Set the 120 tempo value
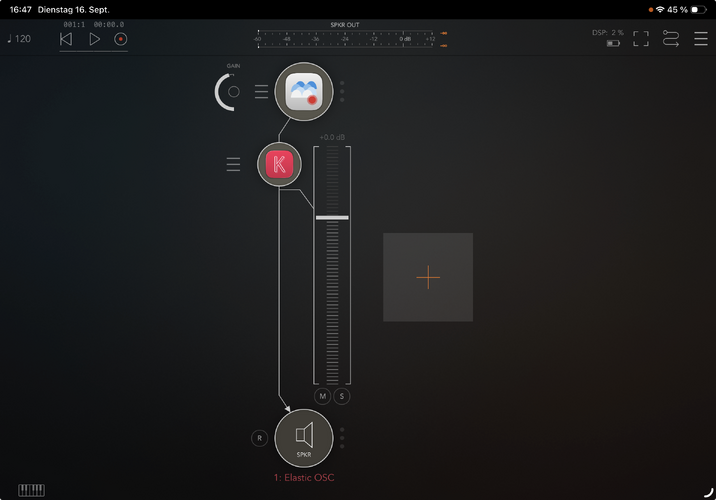The image size is (716, 500). (x=19, y=39)
